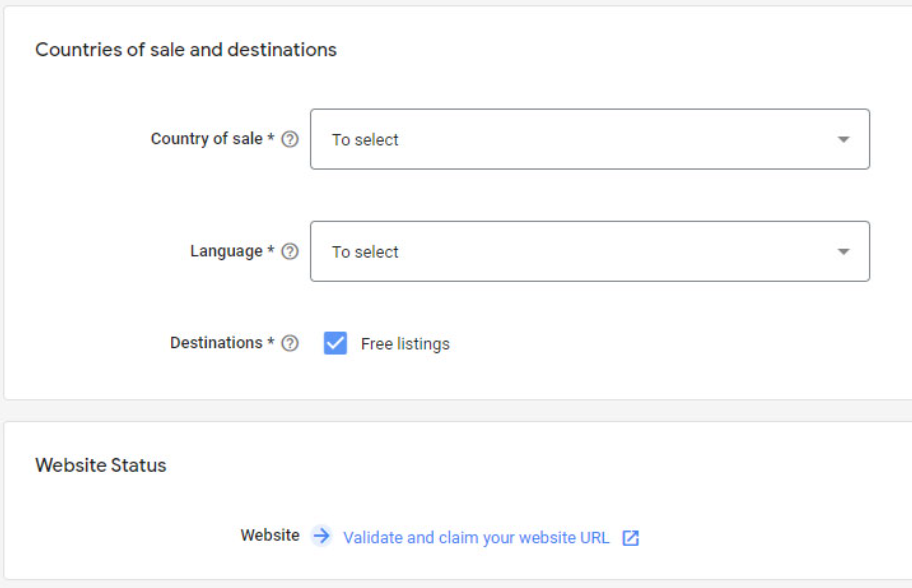Click the help icon beside Language

click(290, 252)
